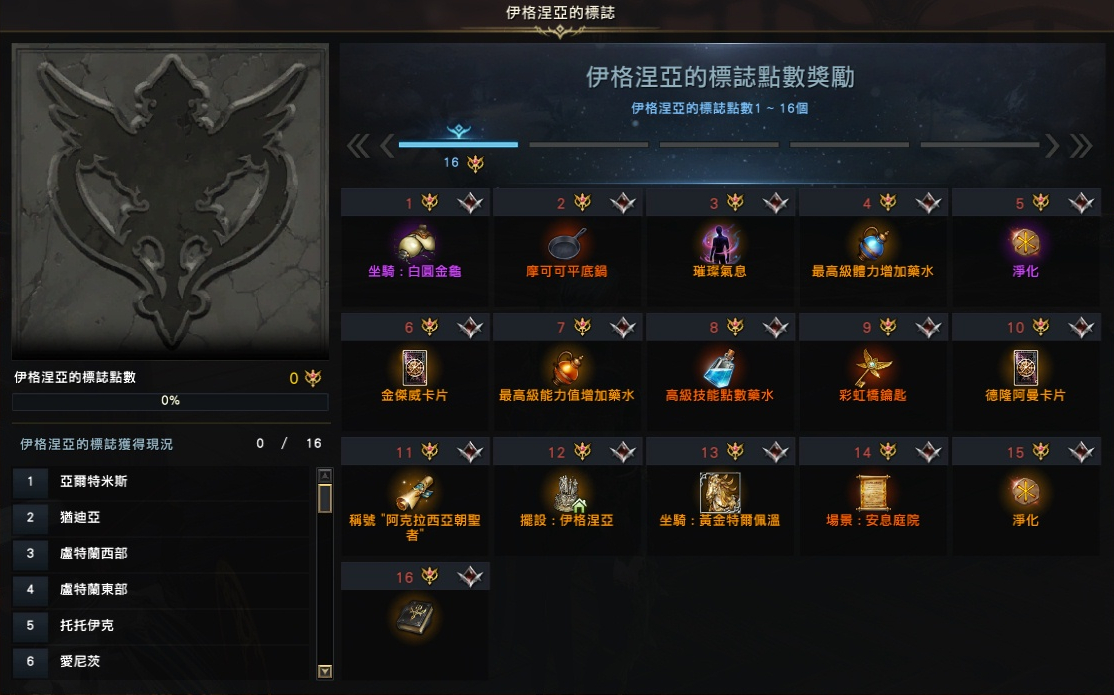
Task: Jump to last reward page double arrow
Action: tap(1081, 146)
